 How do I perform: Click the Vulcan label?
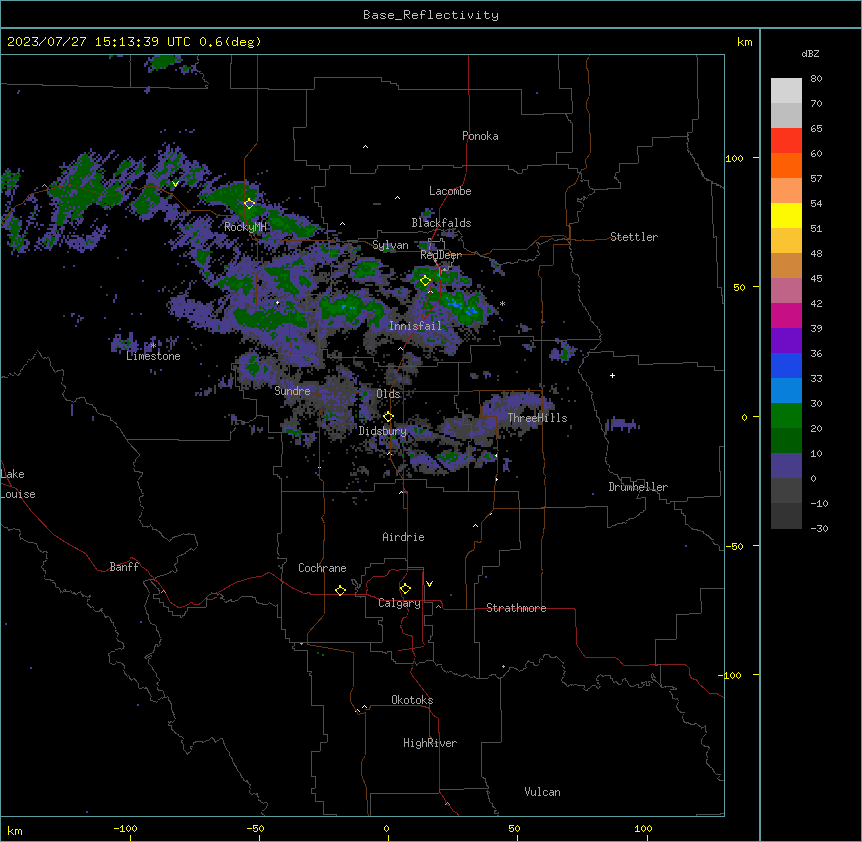pos(543,792)
